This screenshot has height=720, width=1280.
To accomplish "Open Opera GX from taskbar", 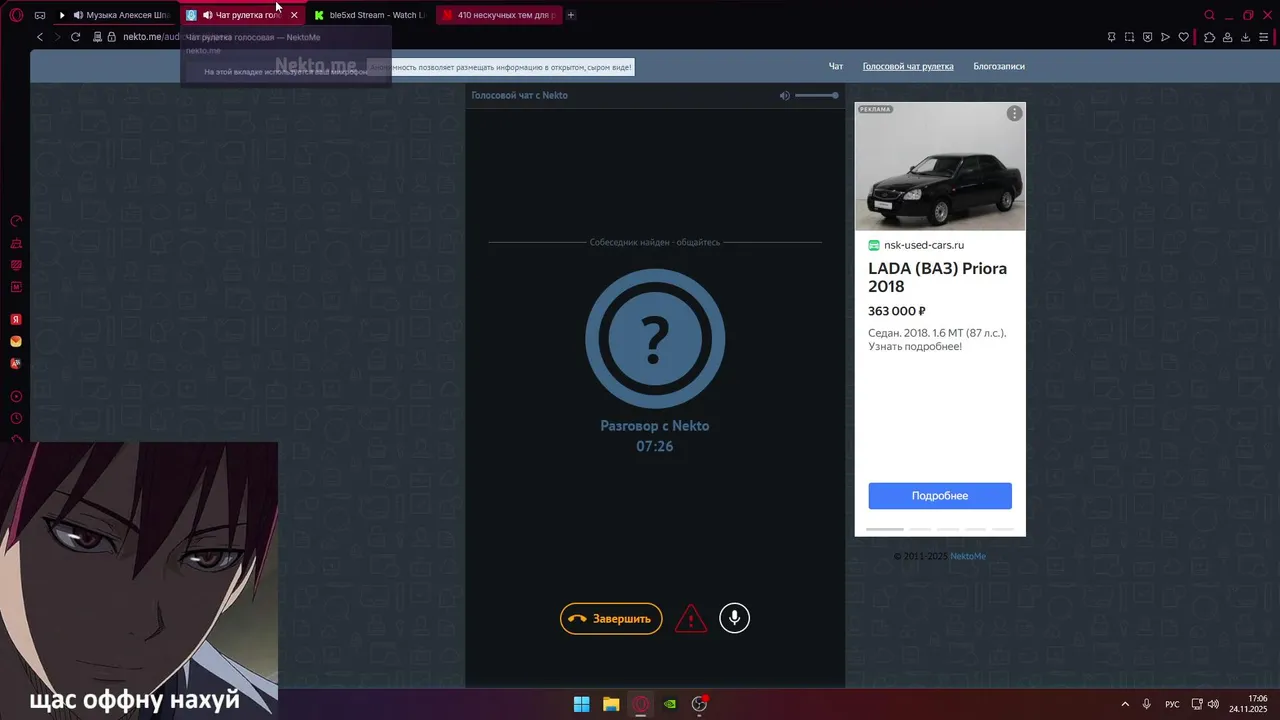I will 641,704.
